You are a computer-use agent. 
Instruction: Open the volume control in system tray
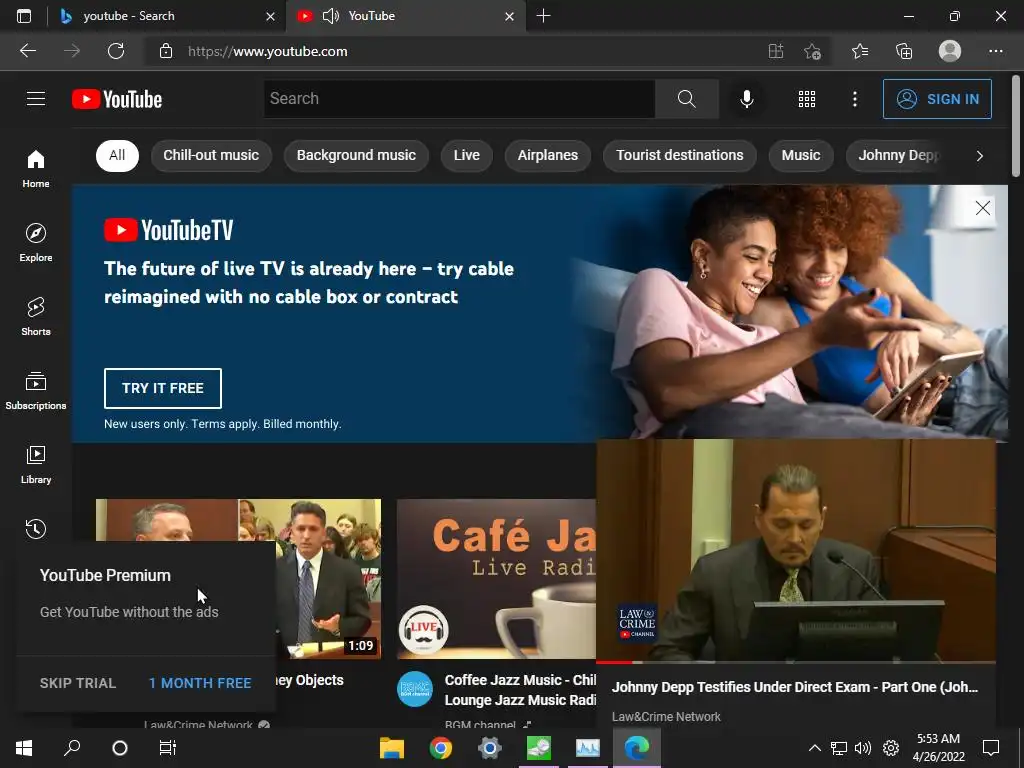863,748
